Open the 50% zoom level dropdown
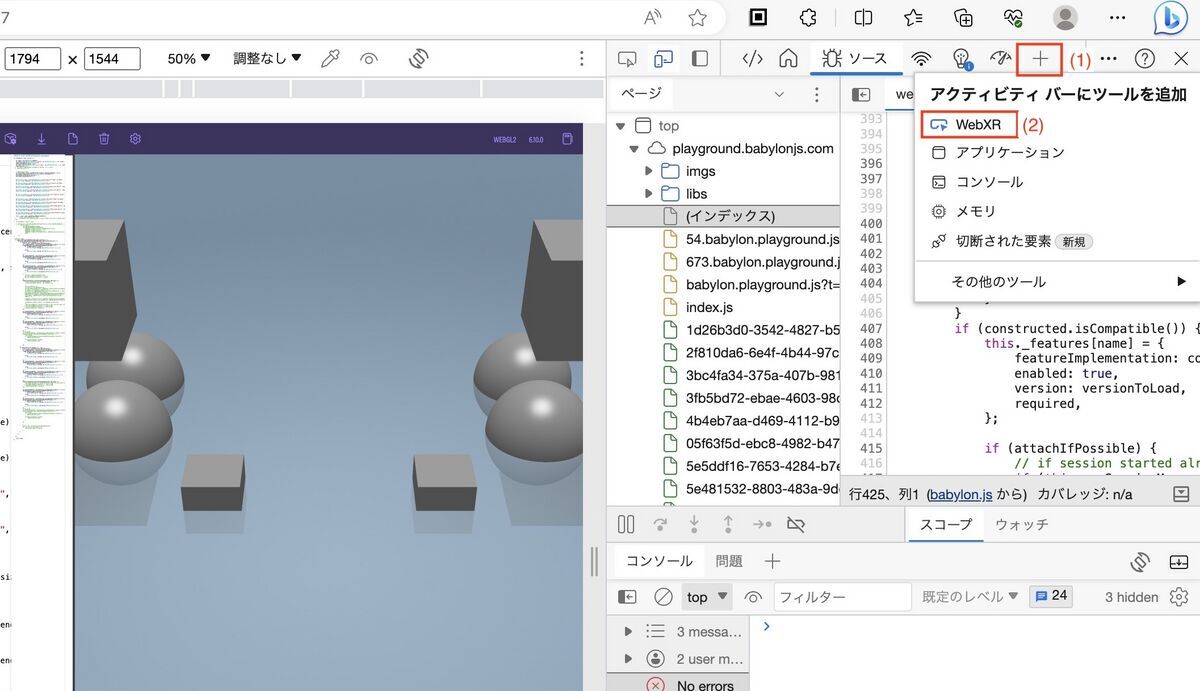Image resolution: width=1200 pixels, height=691 pixels. pos(188,58)
